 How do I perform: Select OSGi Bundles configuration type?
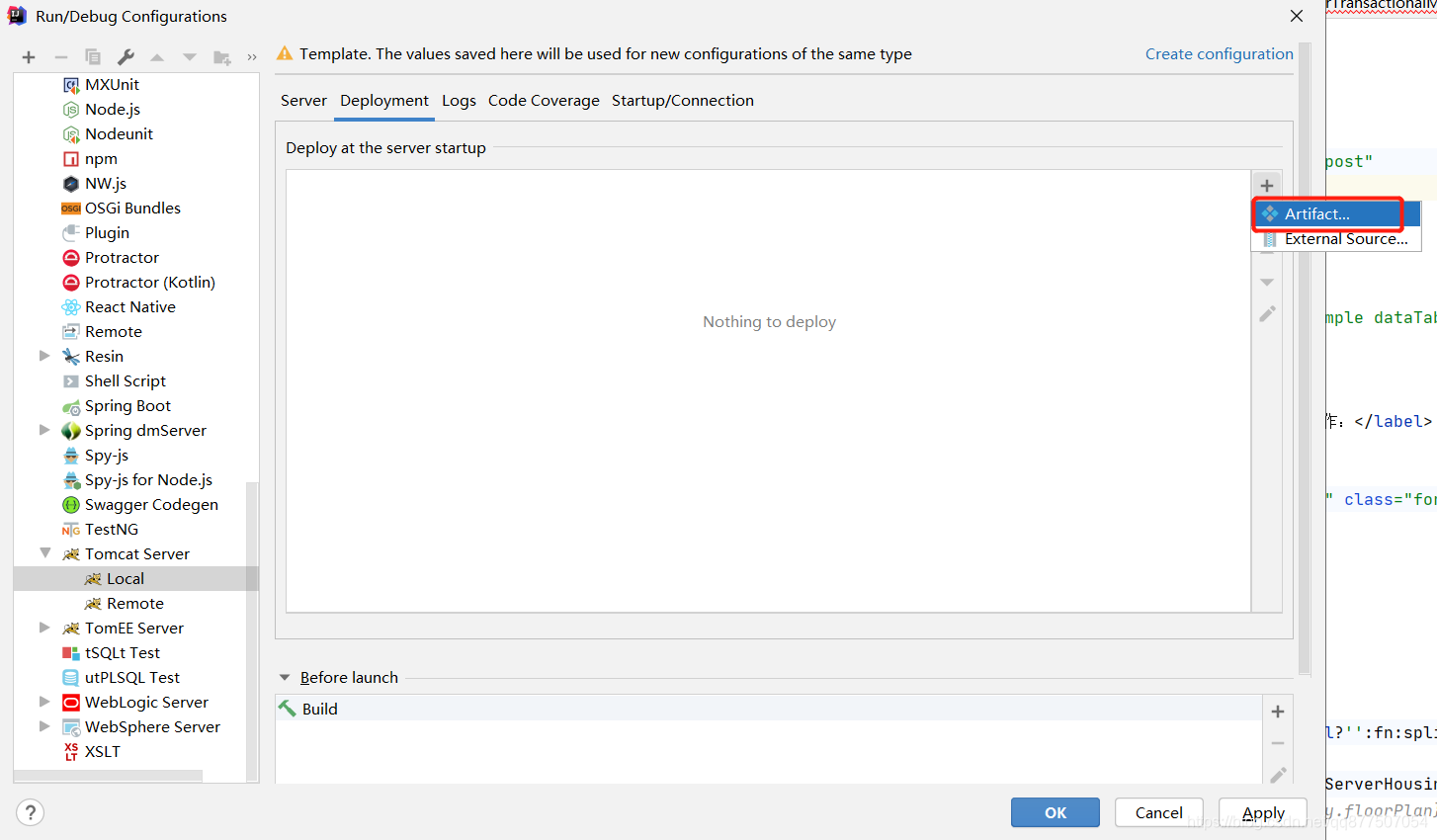(132, 209)
